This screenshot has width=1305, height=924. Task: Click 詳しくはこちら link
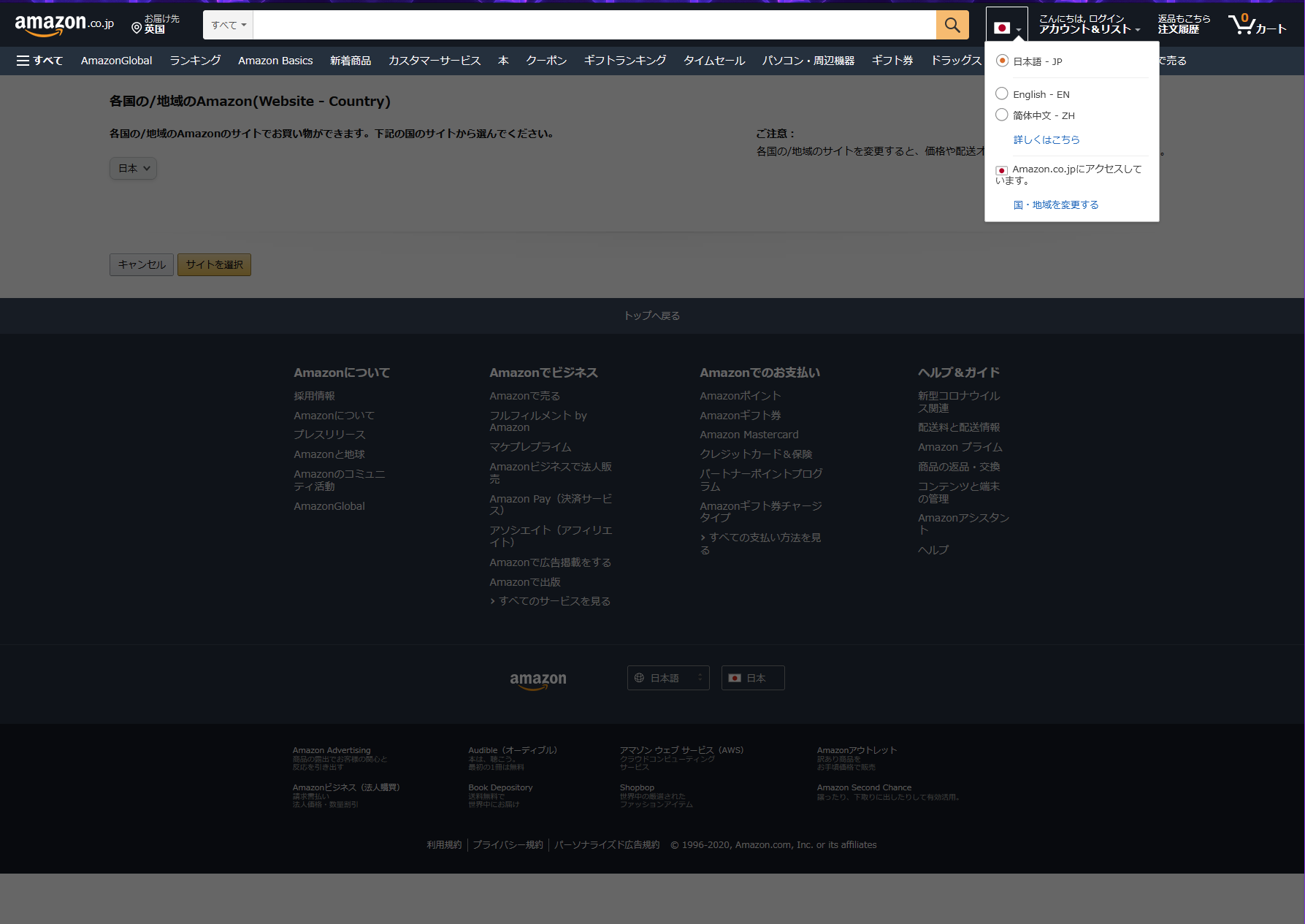[x=1046, y=140]
